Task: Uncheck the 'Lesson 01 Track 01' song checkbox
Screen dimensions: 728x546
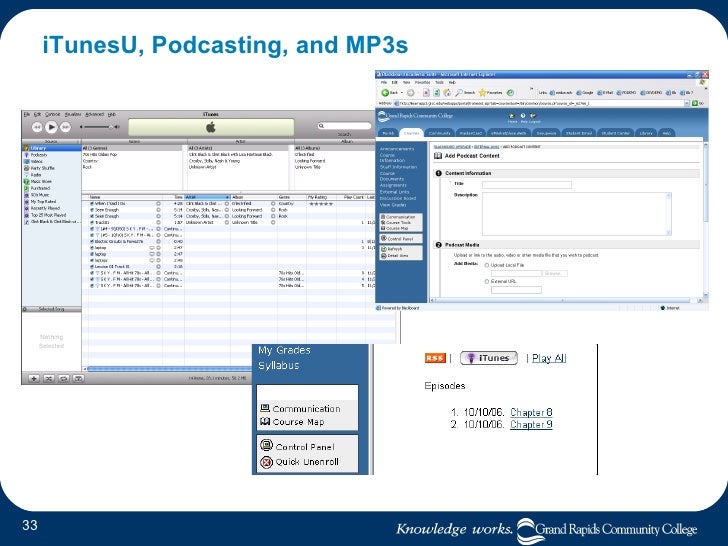Action: [92, 267]
